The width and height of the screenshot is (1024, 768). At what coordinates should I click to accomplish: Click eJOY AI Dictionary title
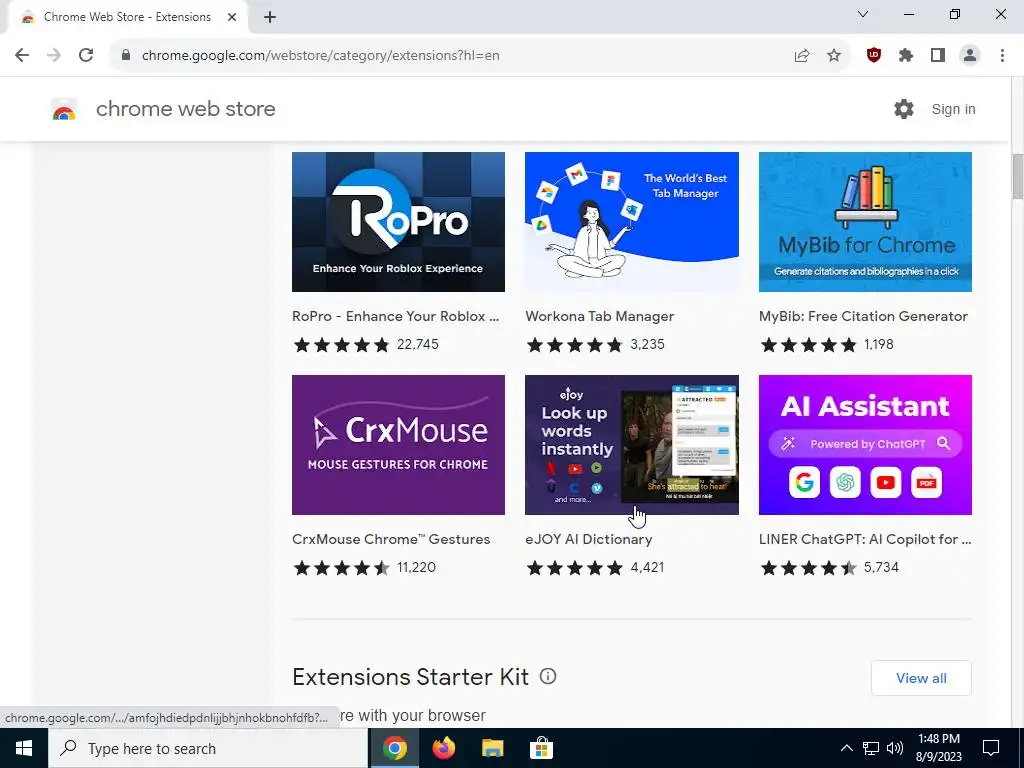click(x=588, y=539)
